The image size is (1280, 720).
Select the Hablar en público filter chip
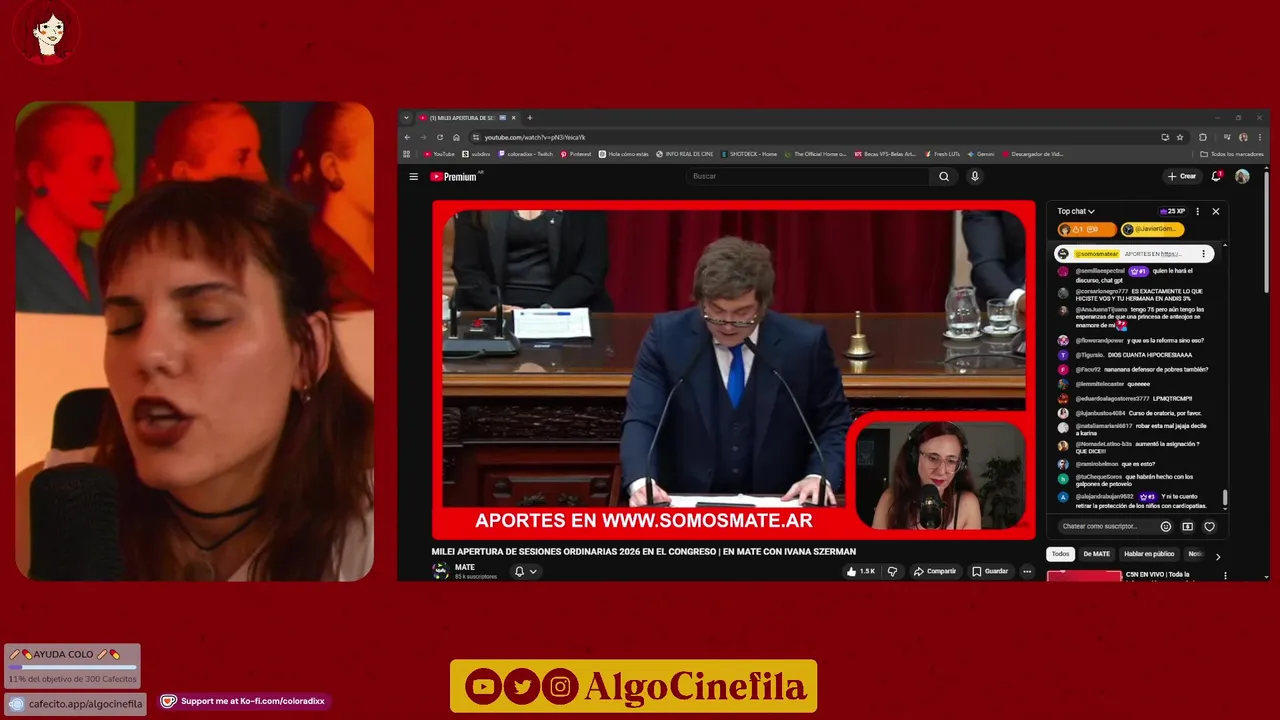click(1149, 554)
